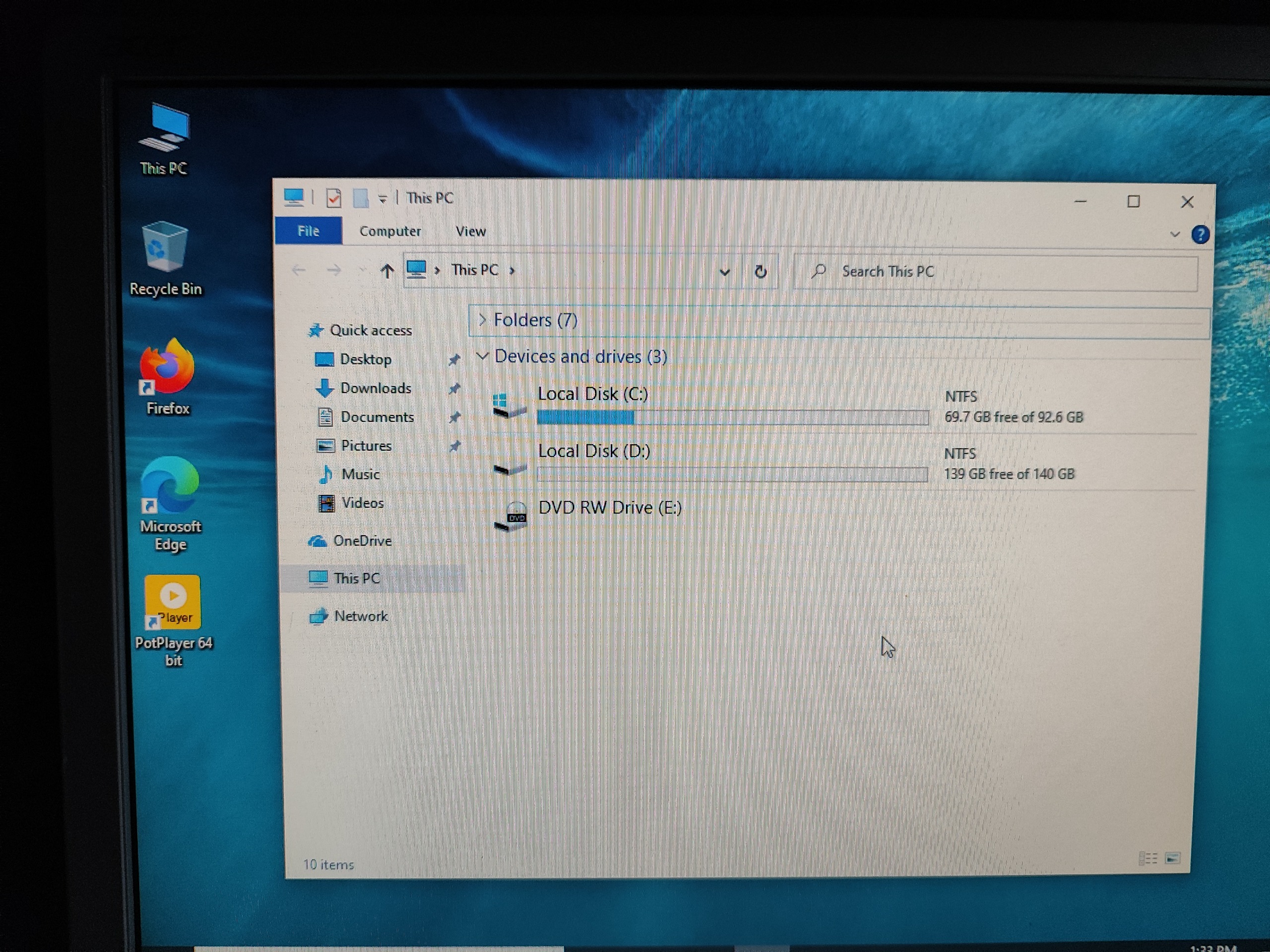Switch to large icons view in status bar
The width and height of the screenshot is (1270, 952).
coord(1172,858)
